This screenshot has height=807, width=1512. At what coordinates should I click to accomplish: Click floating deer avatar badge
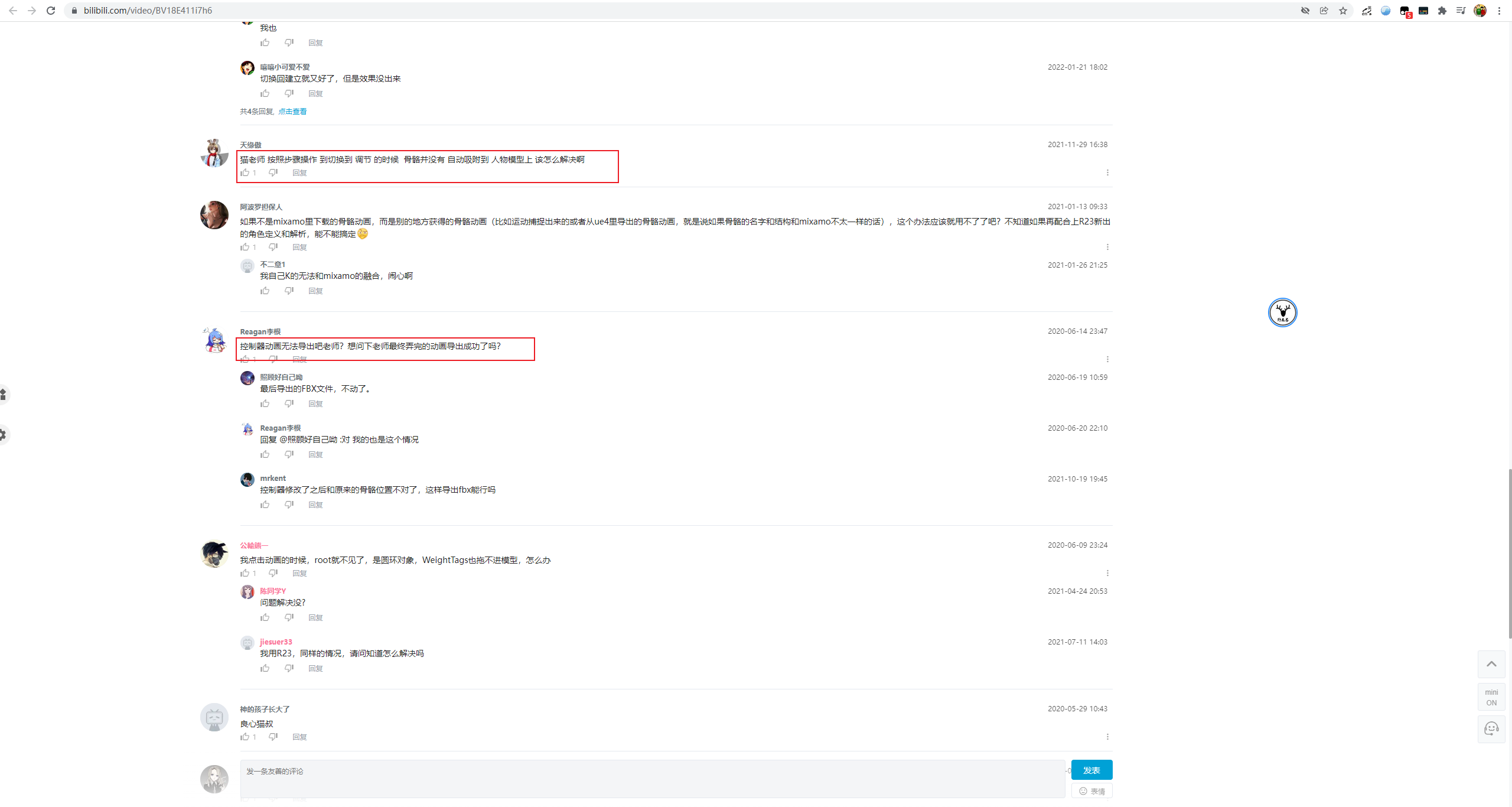pos(1282,313)
